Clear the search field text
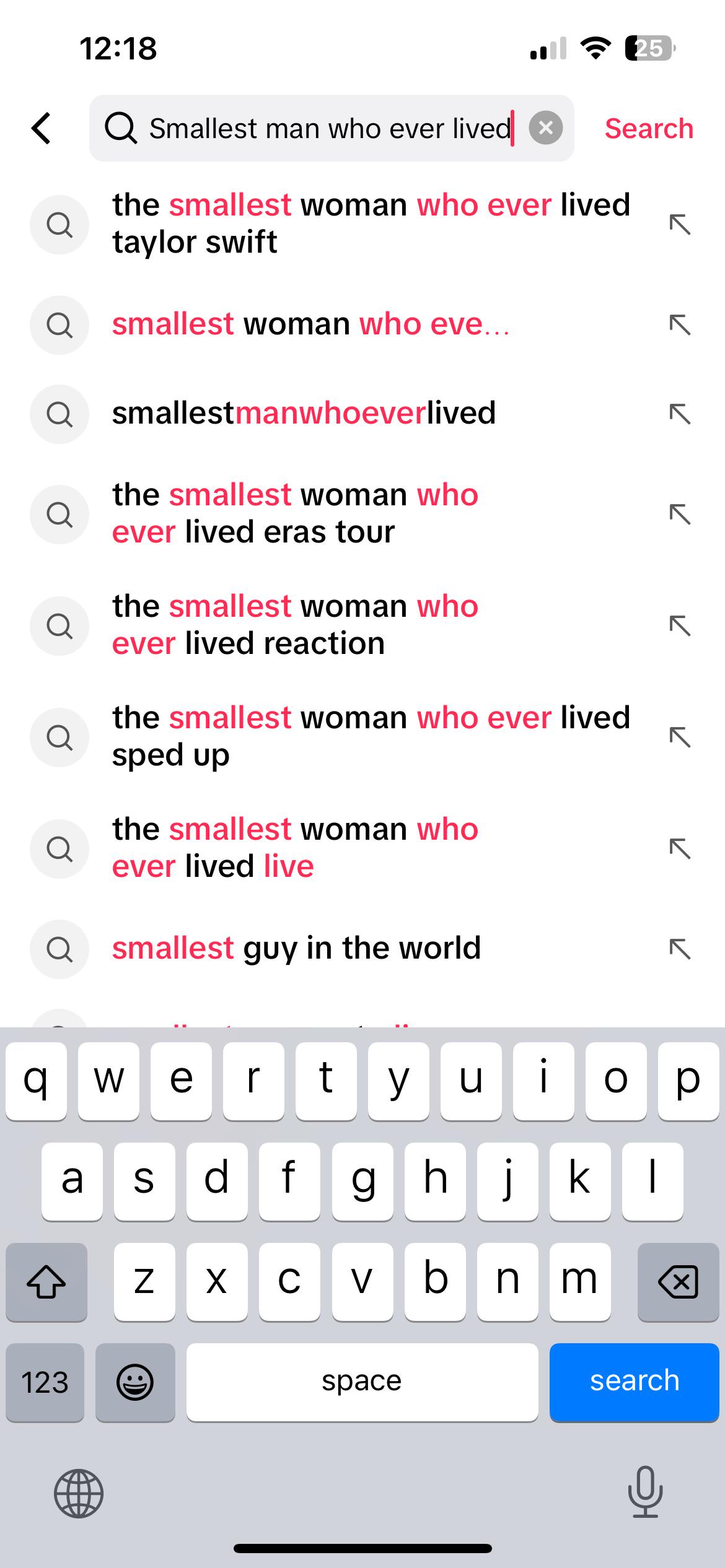 click(x=545, y=128)
